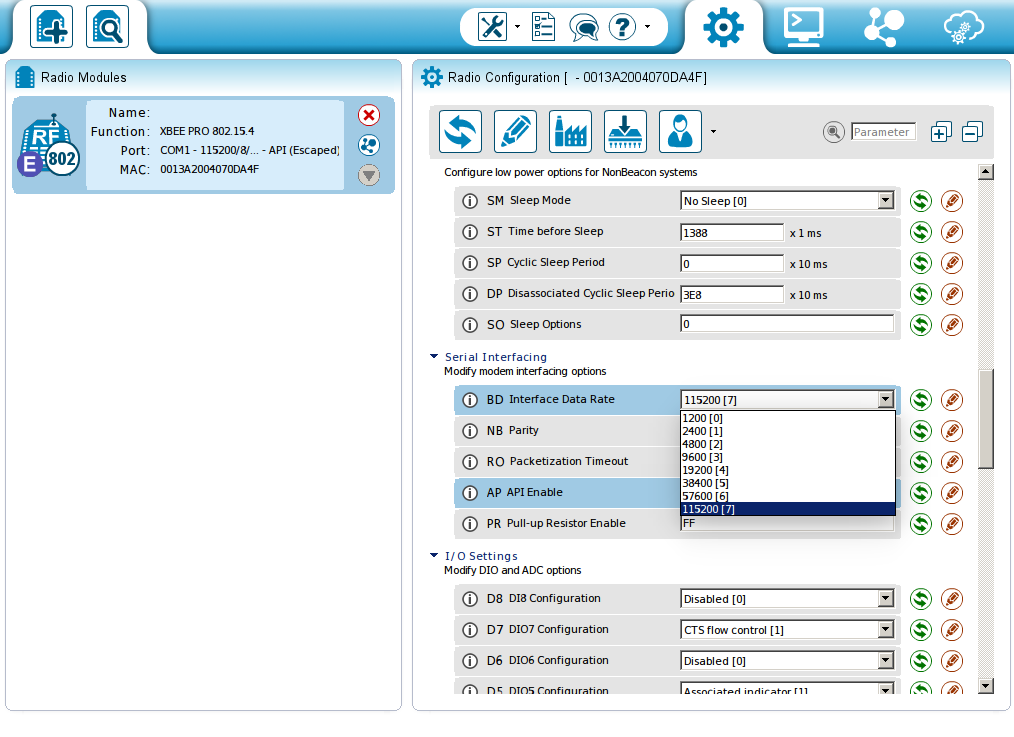The width and height of the screenshot is (1014, 737).
Task: Click the Expand all sections icon
Action: tap(941, 132)
